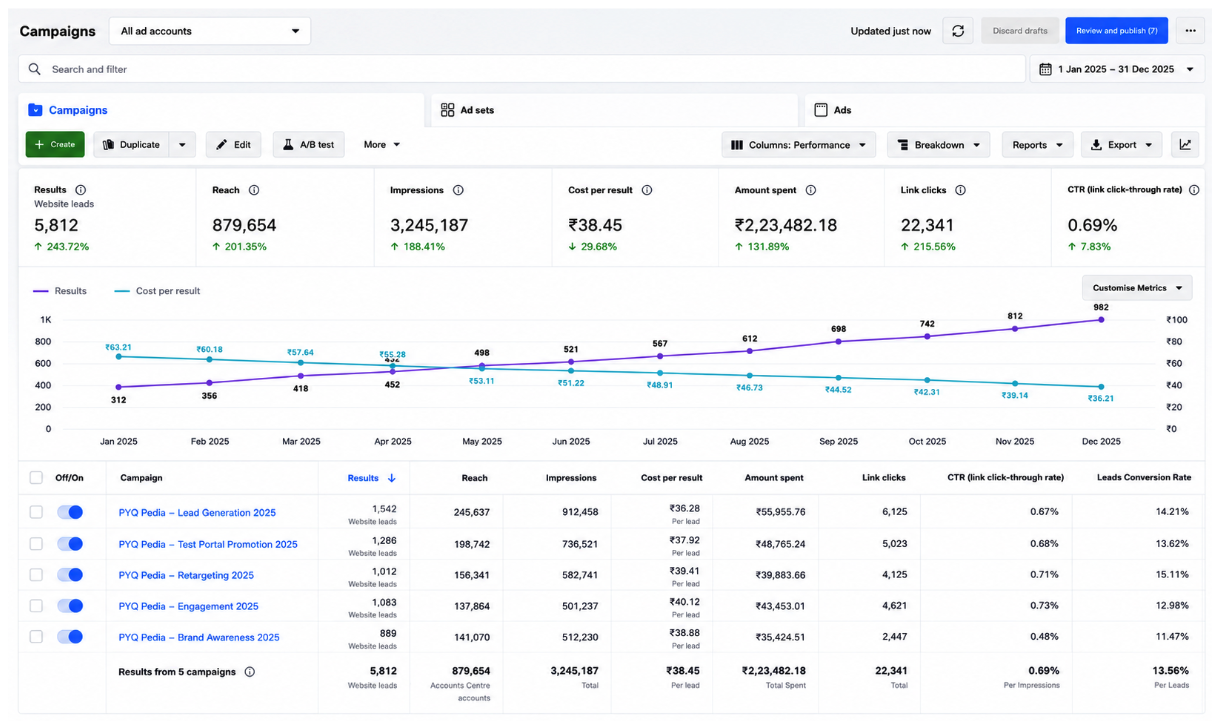Switch off Engagement 2025 campaign toggle
The height and width of the screenshot is (721, 1213).
click(x=70, y=606)
